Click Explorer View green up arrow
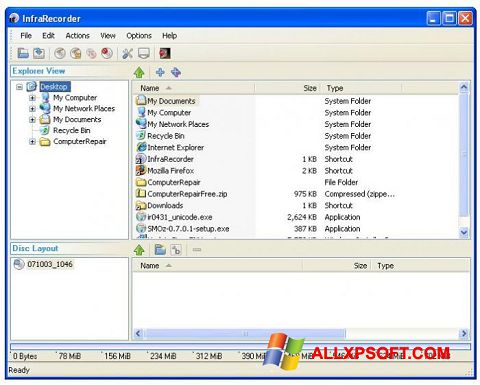Screen dimensions: 480x385 coord(139,72)
